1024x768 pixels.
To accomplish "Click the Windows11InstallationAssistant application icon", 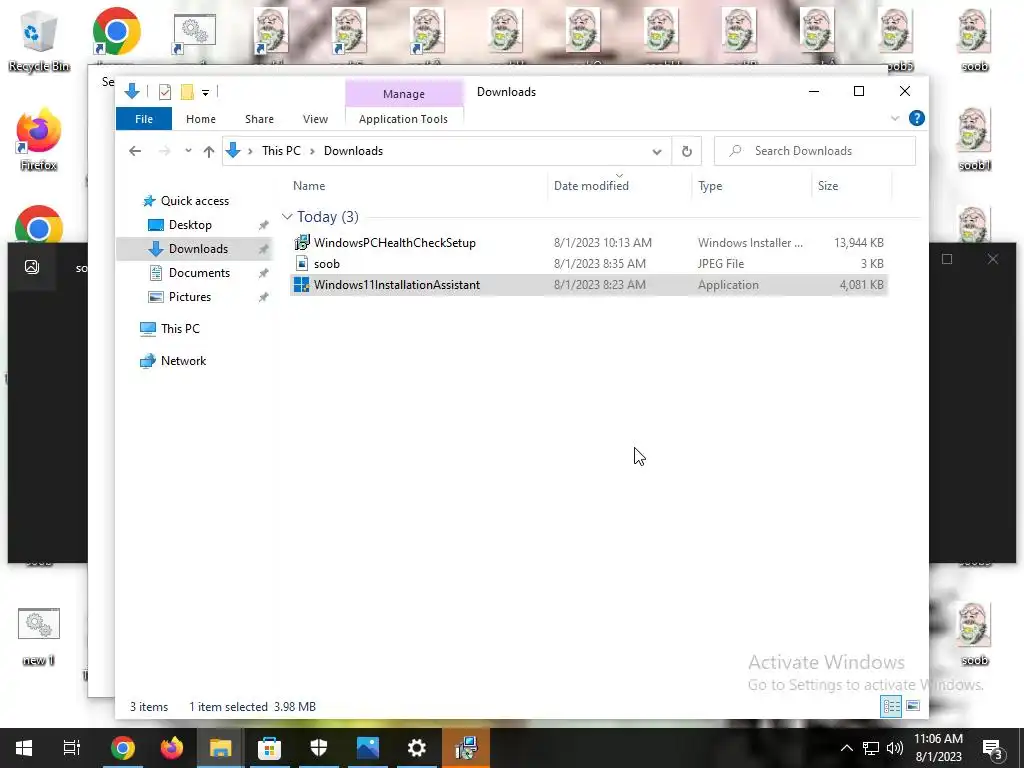I will [x=302, y=285].
